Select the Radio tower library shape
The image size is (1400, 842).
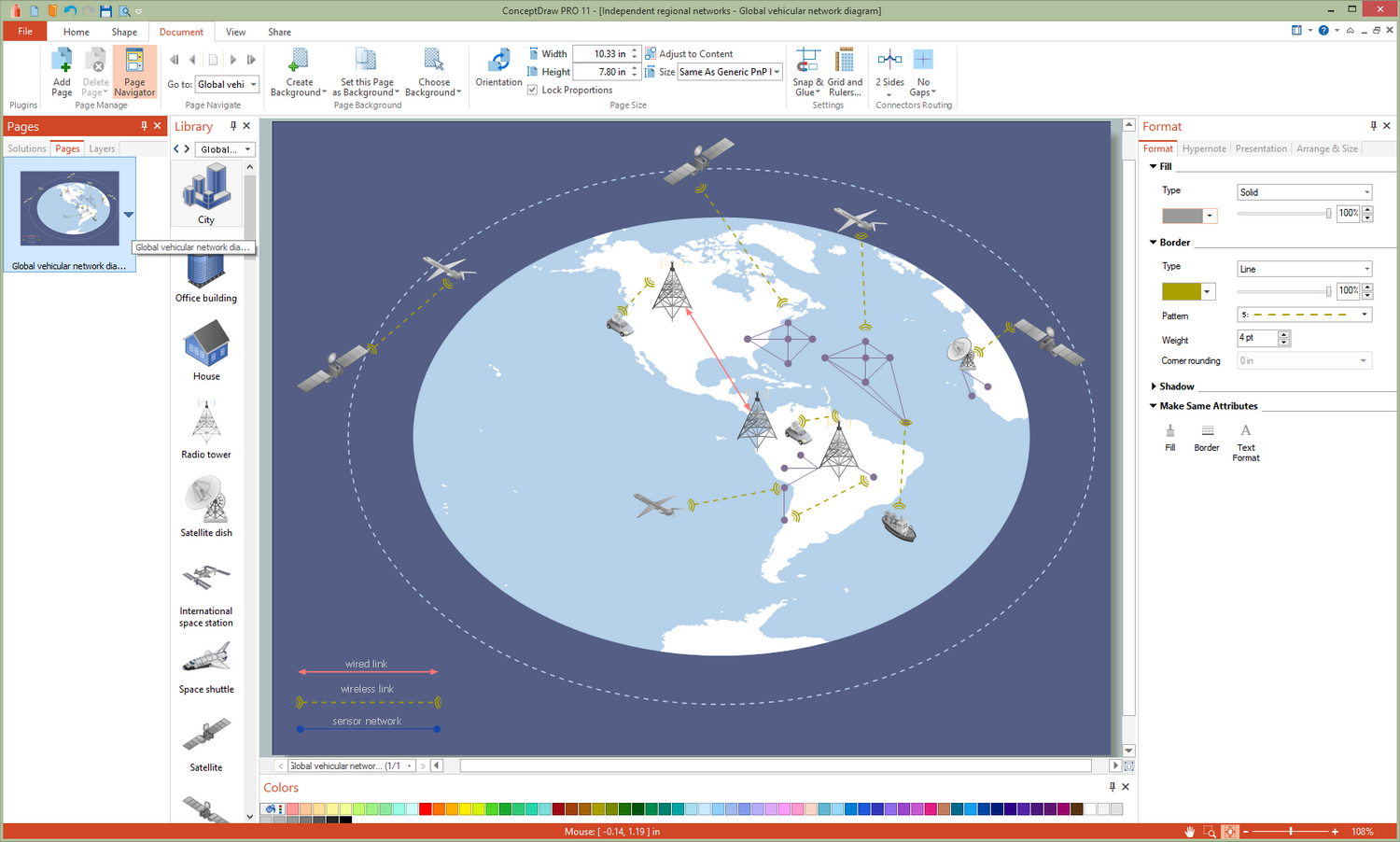(206, 425)
